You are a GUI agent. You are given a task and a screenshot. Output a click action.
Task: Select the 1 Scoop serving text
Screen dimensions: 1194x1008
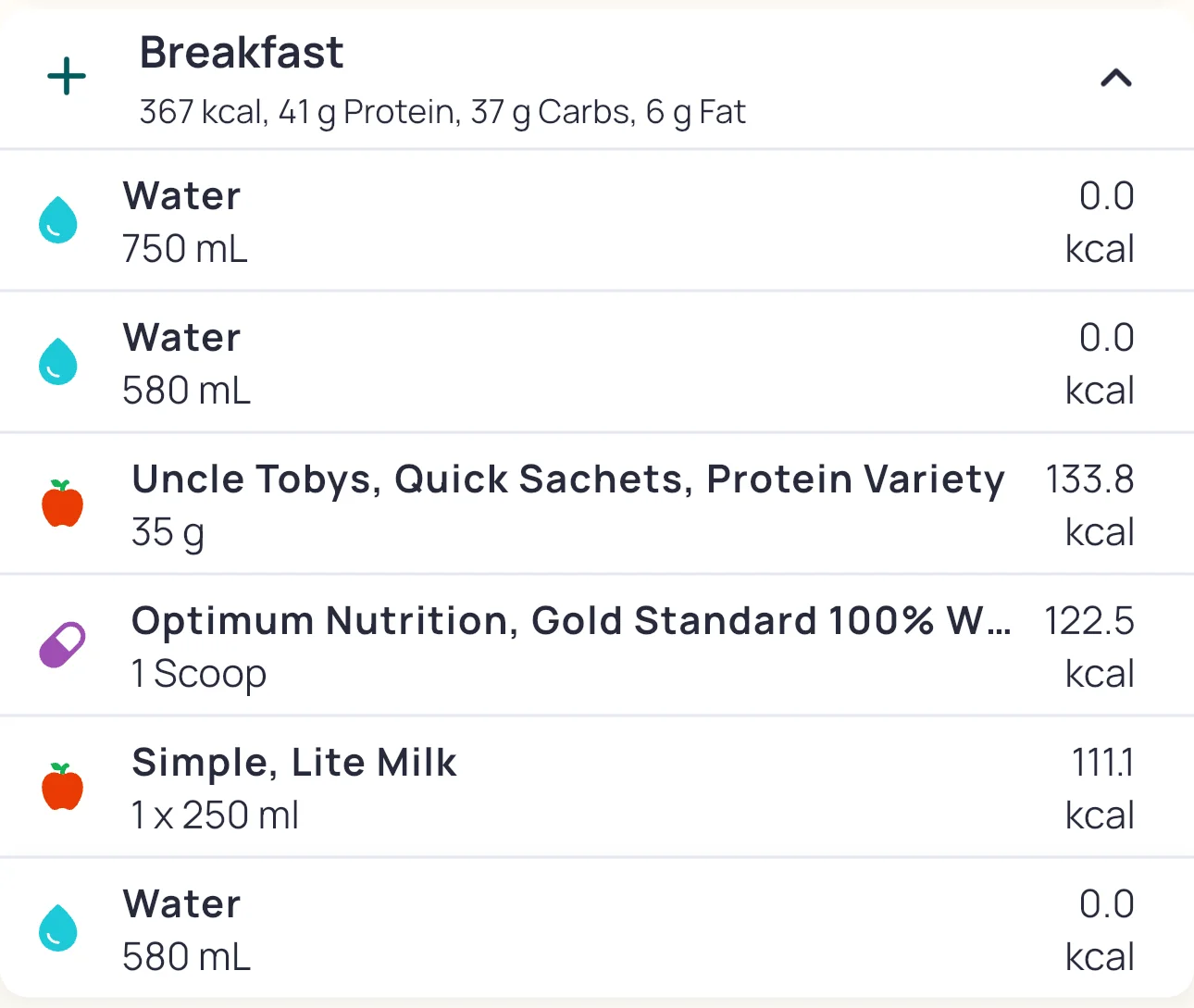199,674
